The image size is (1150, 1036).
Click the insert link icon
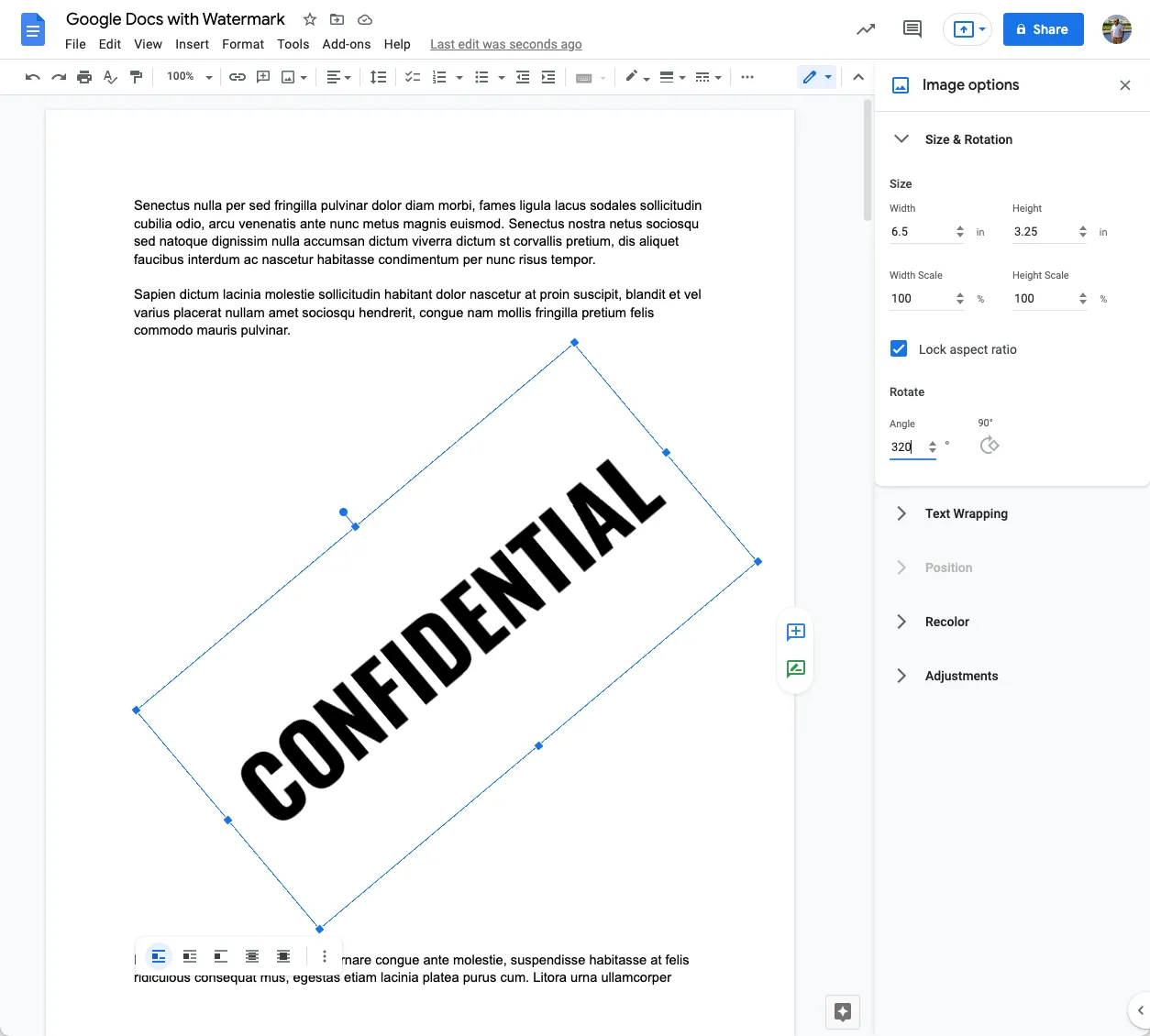pyautogui.click(x=238, y=77)
